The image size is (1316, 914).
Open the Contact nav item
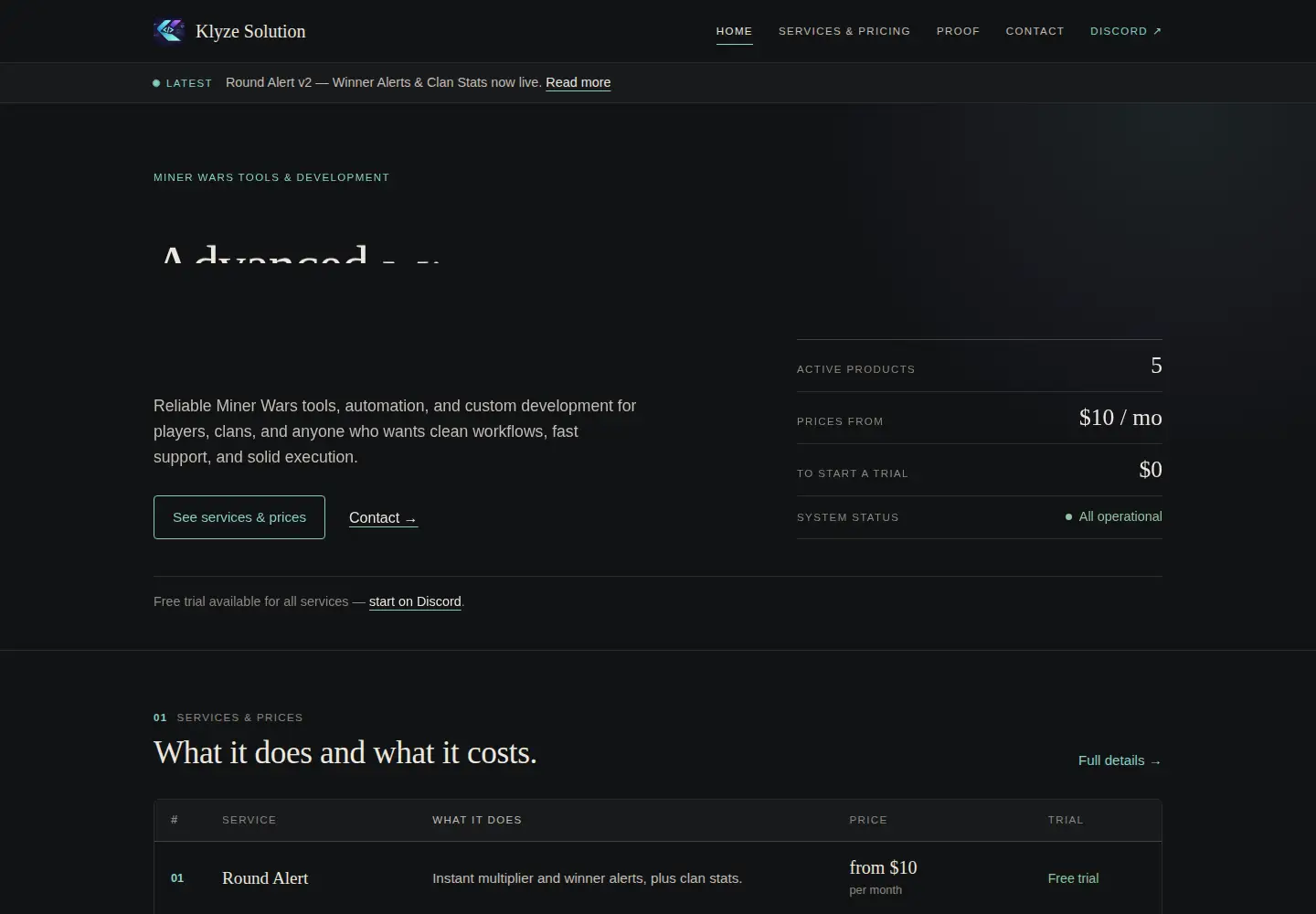click(x=1035, y=31)
